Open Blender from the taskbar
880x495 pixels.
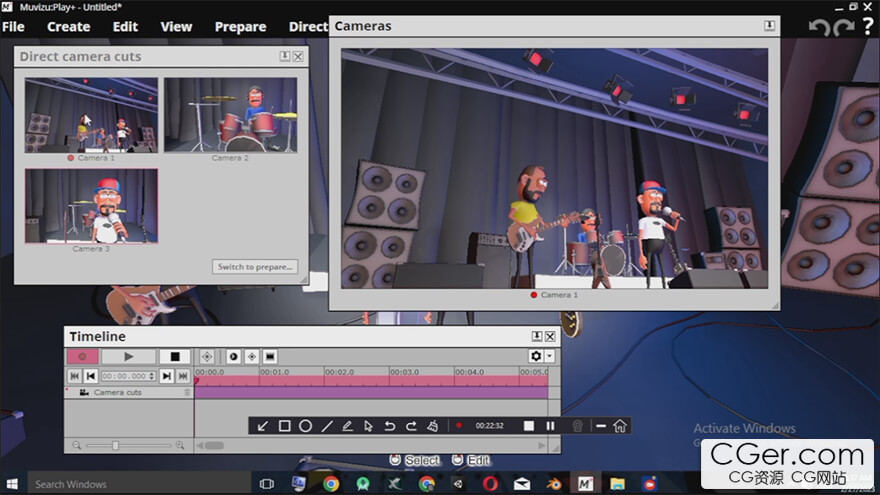(x=554, y=483)
